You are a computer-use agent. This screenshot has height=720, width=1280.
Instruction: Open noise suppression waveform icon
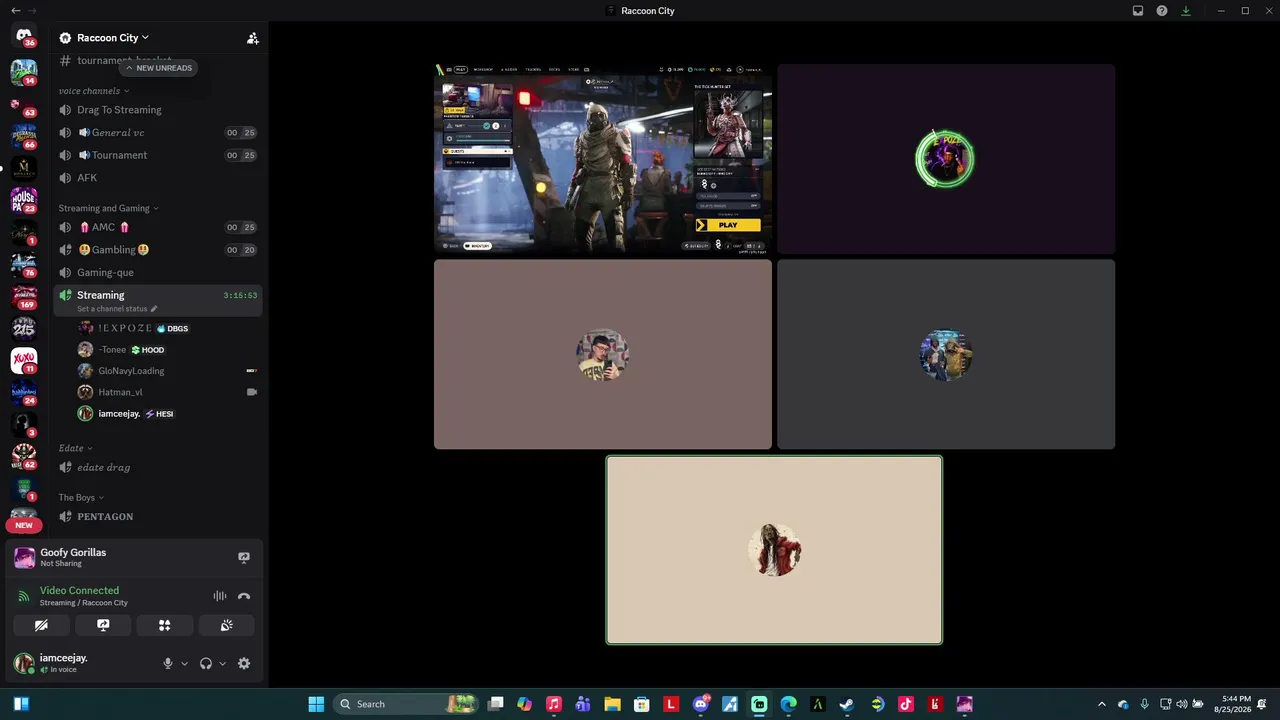click(220, 596)
